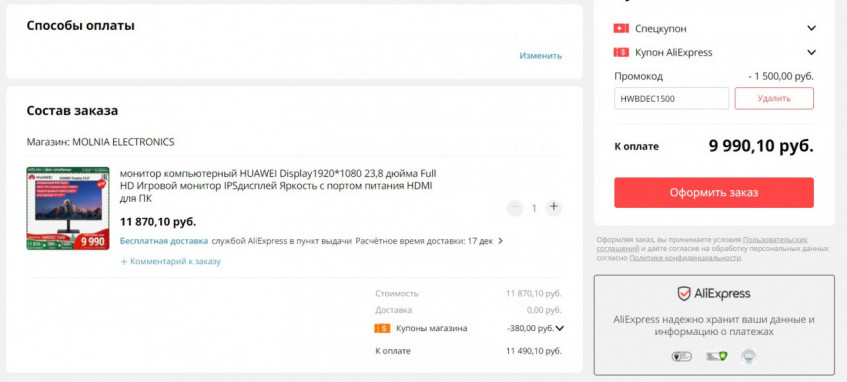The image size is (847, 382).
Task: Open the Политике конфиденциальности link
Action: pyautogui.click(x=685, y=258)
